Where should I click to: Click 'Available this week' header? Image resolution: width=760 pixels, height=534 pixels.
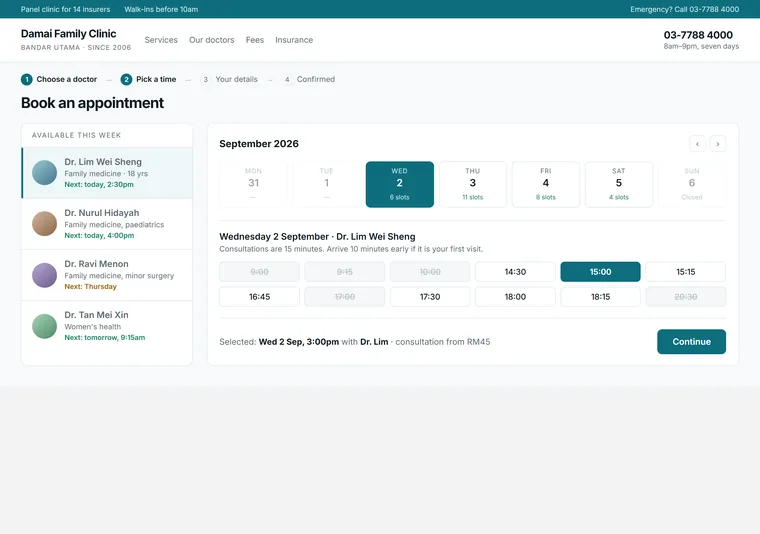point(77,135)
